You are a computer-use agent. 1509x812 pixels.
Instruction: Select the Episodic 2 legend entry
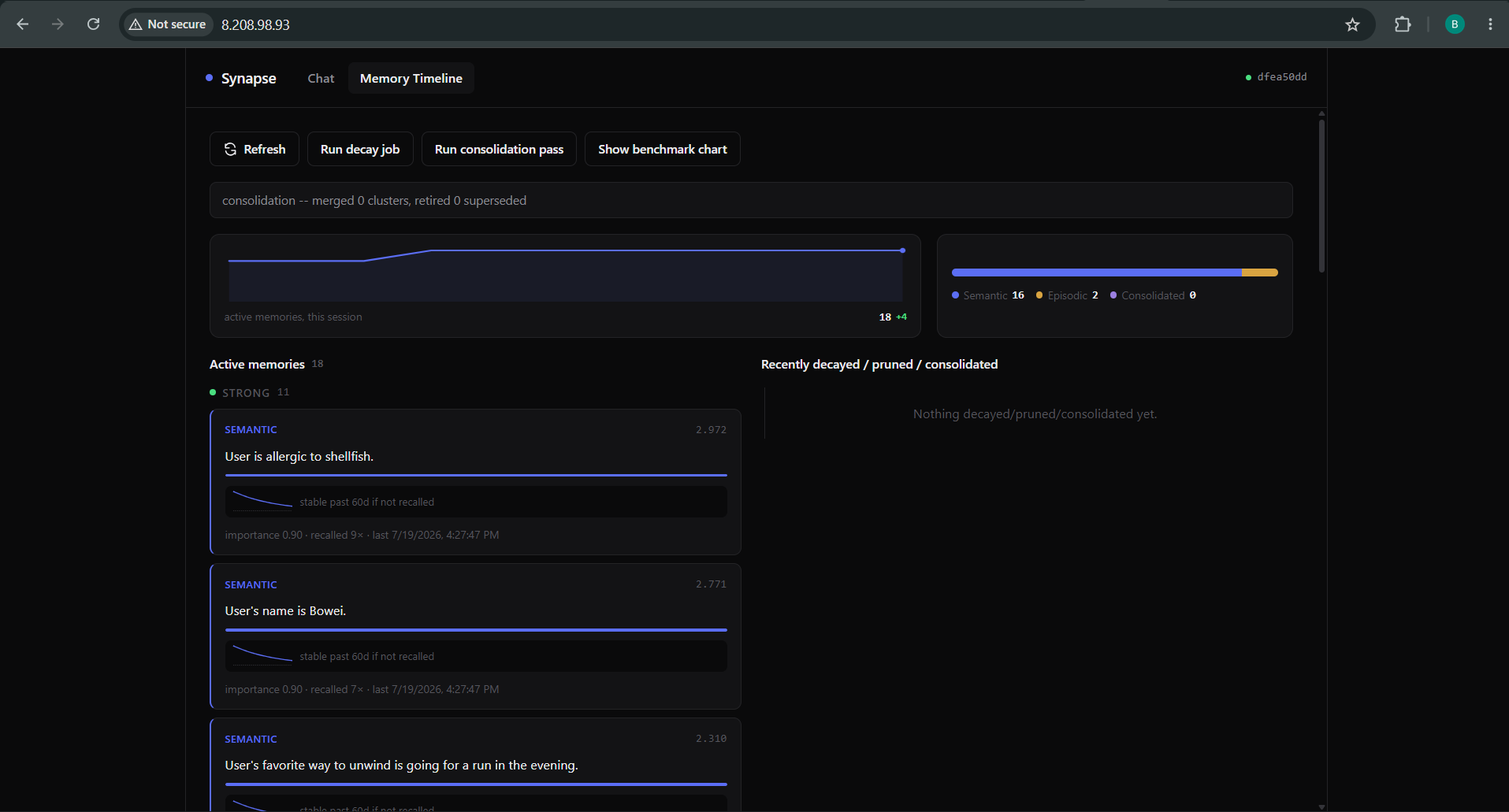1067,295
